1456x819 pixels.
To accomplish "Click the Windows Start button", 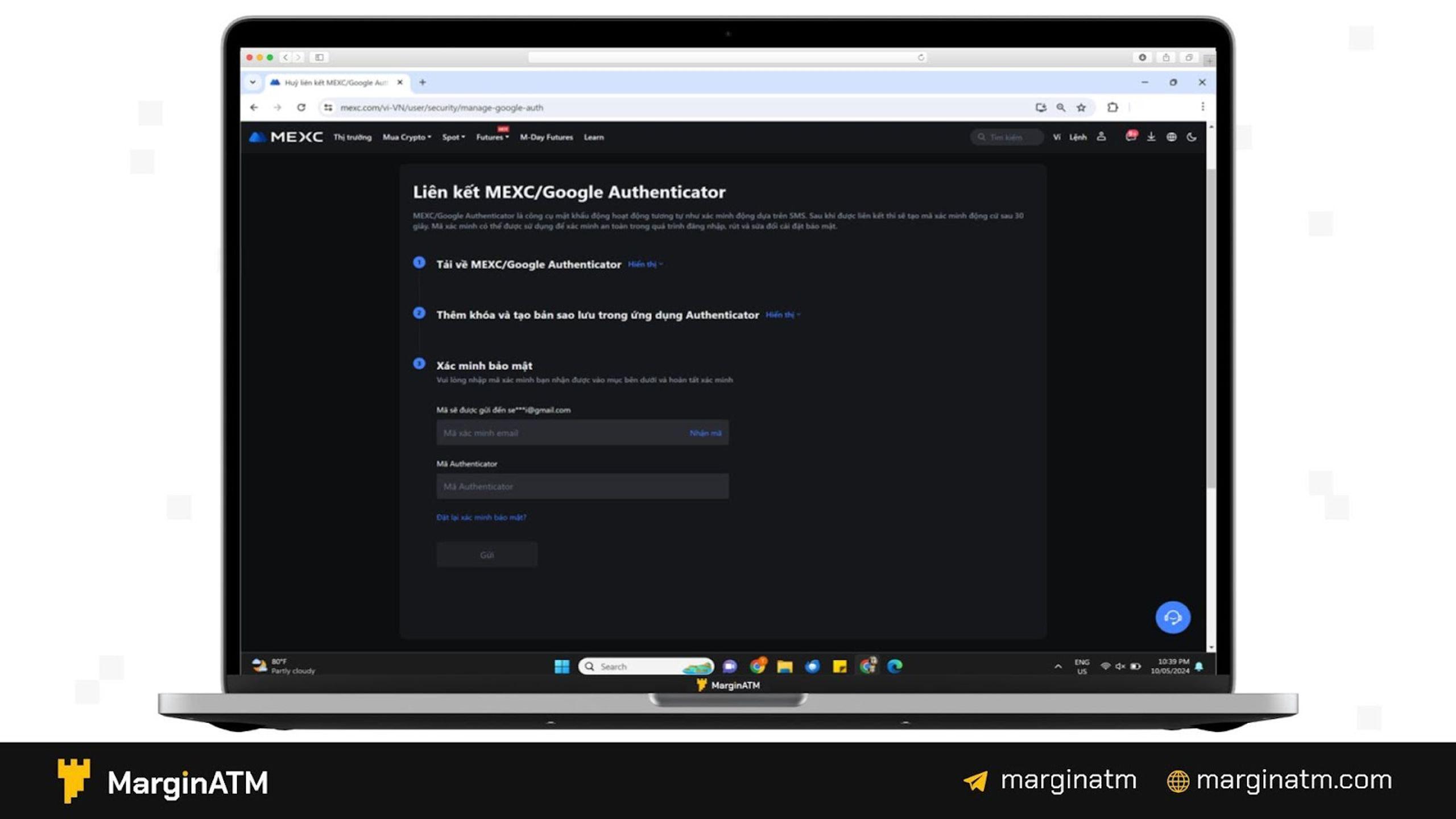I will pyautogui.click(x=562, y=667).
